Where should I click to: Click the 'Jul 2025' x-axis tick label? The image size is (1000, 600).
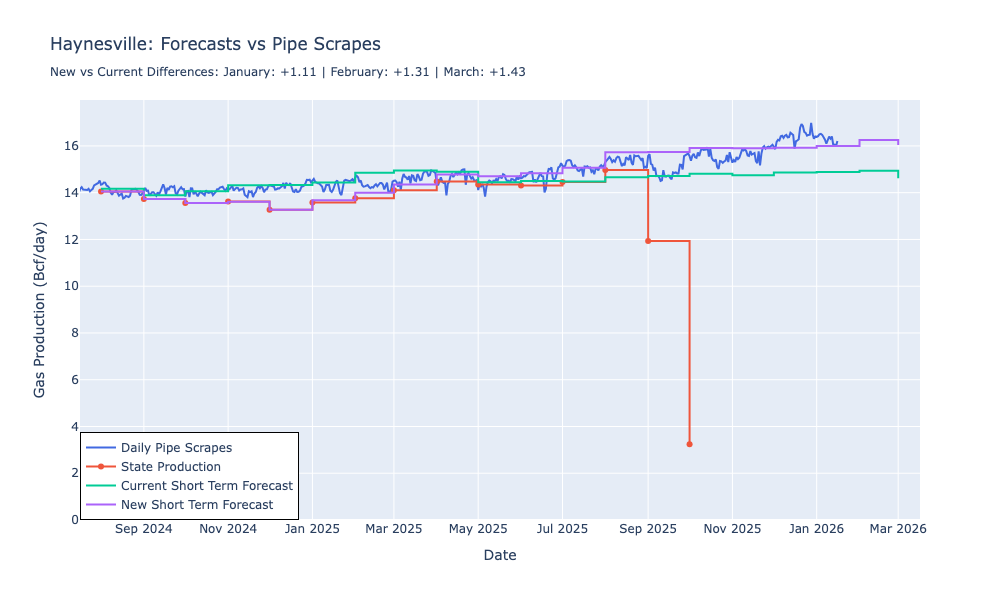click(561, 528)
